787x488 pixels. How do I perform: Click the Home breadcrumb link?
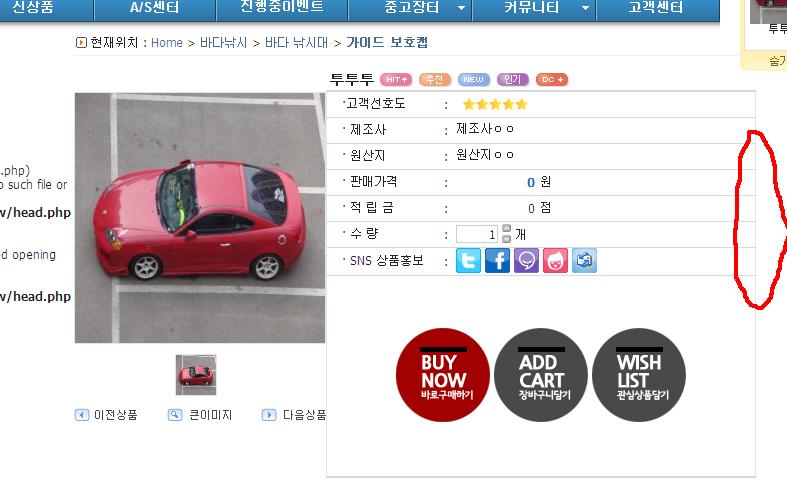(167, 43)
